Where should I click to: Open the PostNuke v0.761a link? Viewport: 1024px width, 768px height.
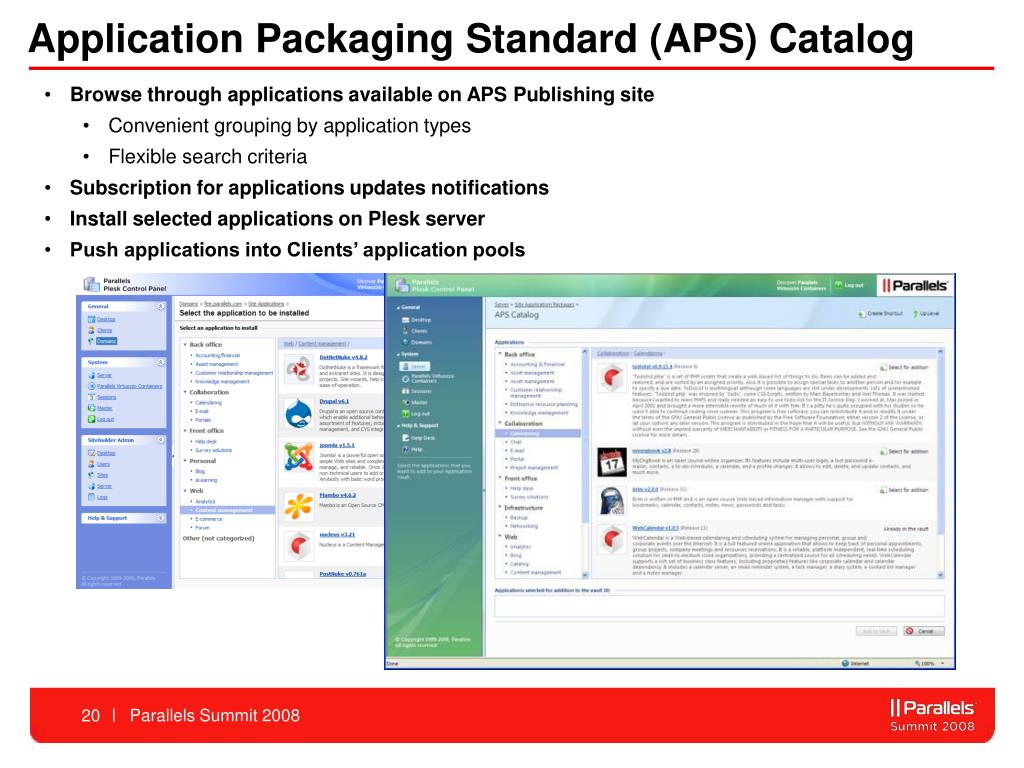343,573
